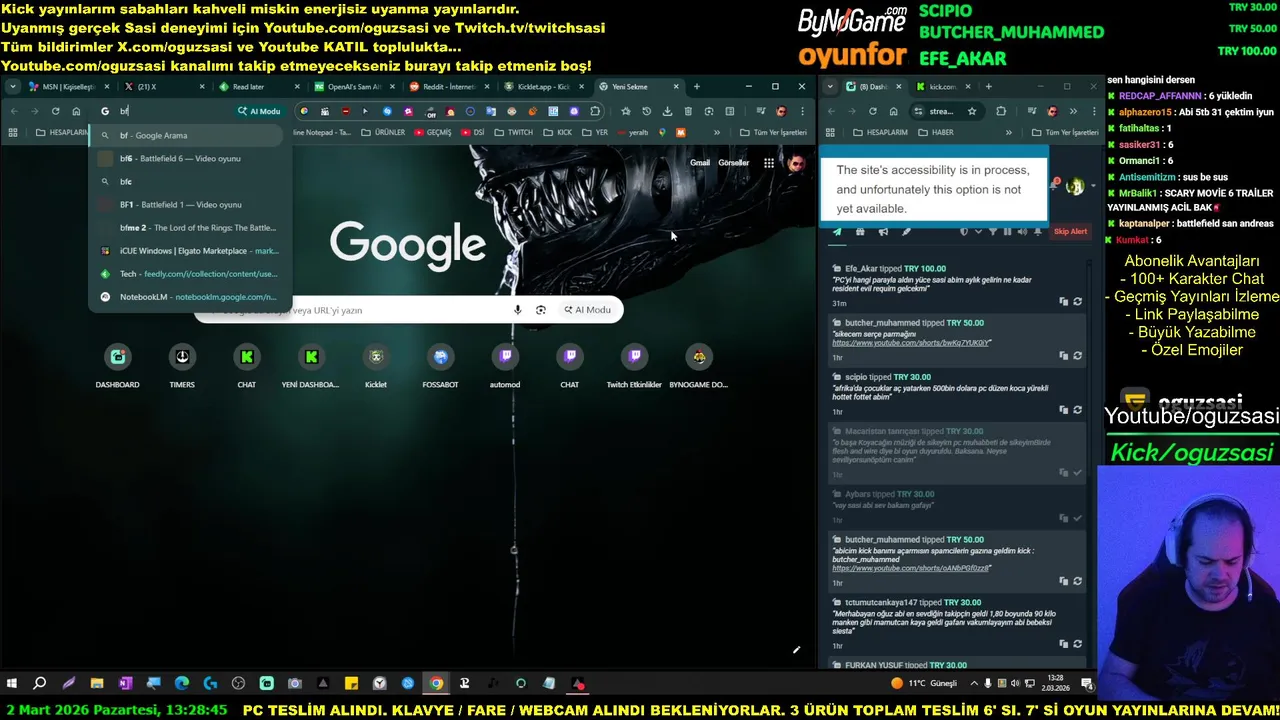Screen dimensions: 1280x720
Task: Open butcher_muhammed's first YouTube shorts link
Action: point(911,343)
